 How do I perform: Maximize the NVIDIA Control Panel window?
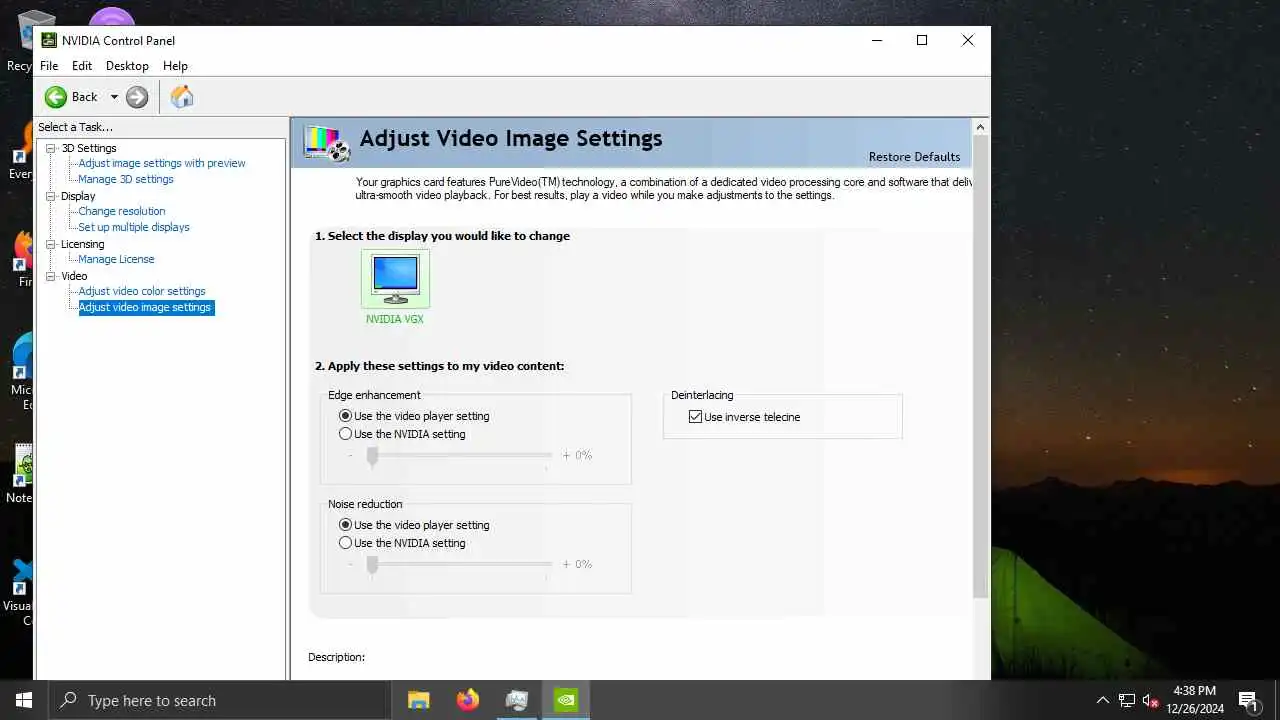[x=922, y=40]
